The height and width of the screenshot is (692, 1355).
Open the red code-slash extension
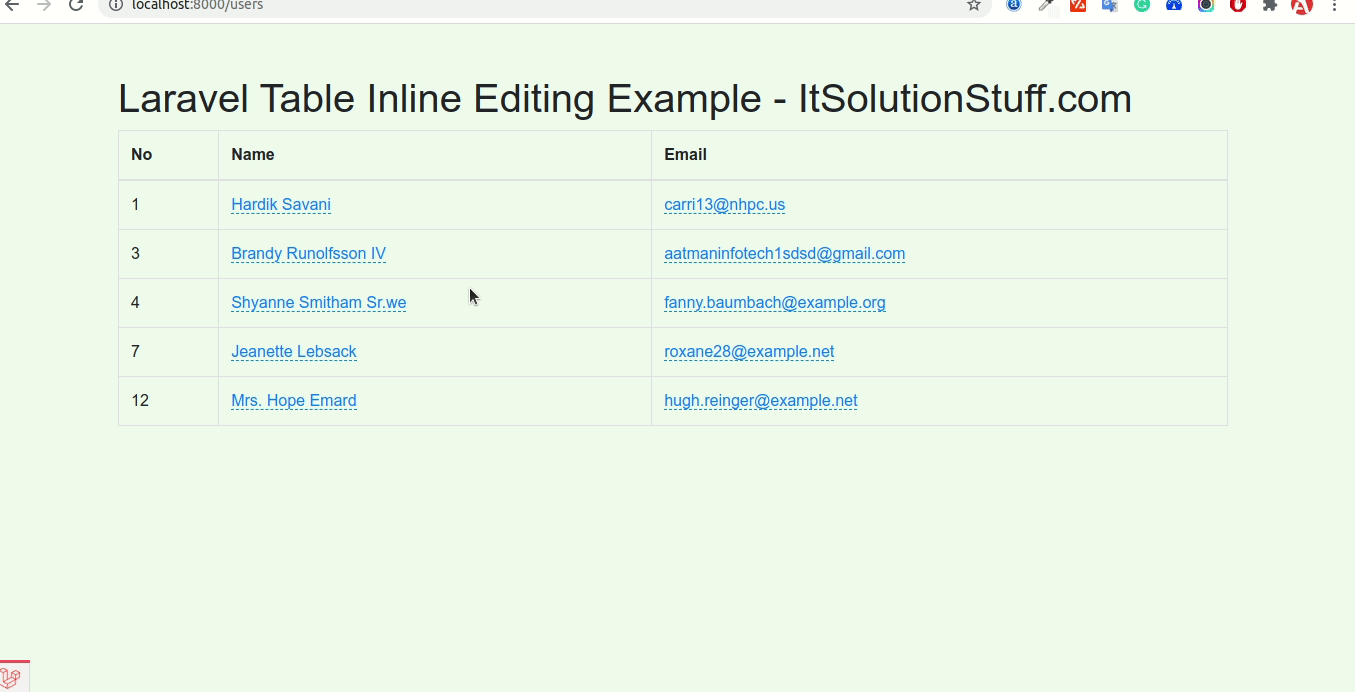click(x=1078, y=5)
